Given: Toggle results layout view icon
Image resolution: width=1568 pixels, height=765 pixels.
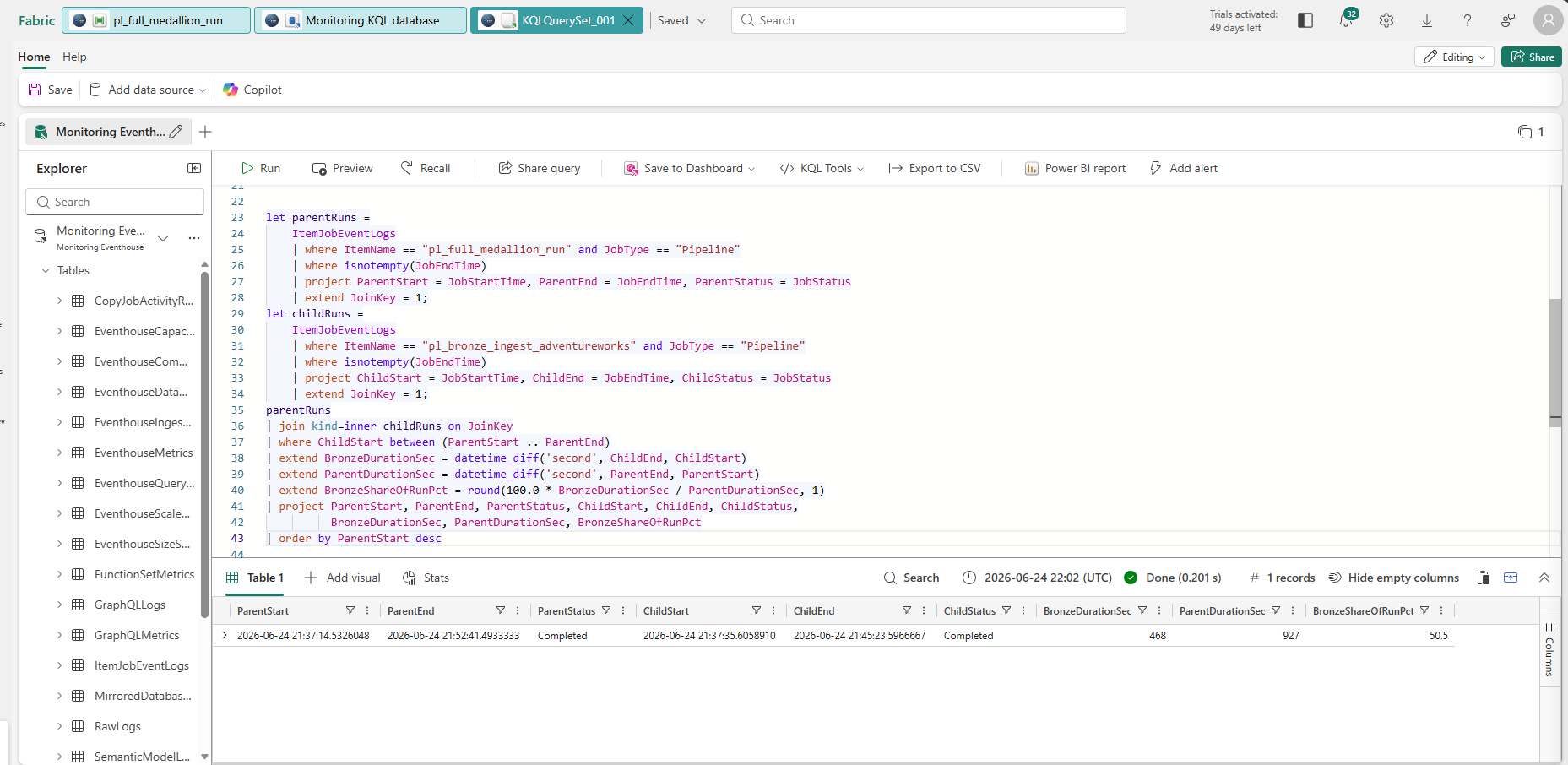Looking at the screenshot, I should (x=1511, y=578).
